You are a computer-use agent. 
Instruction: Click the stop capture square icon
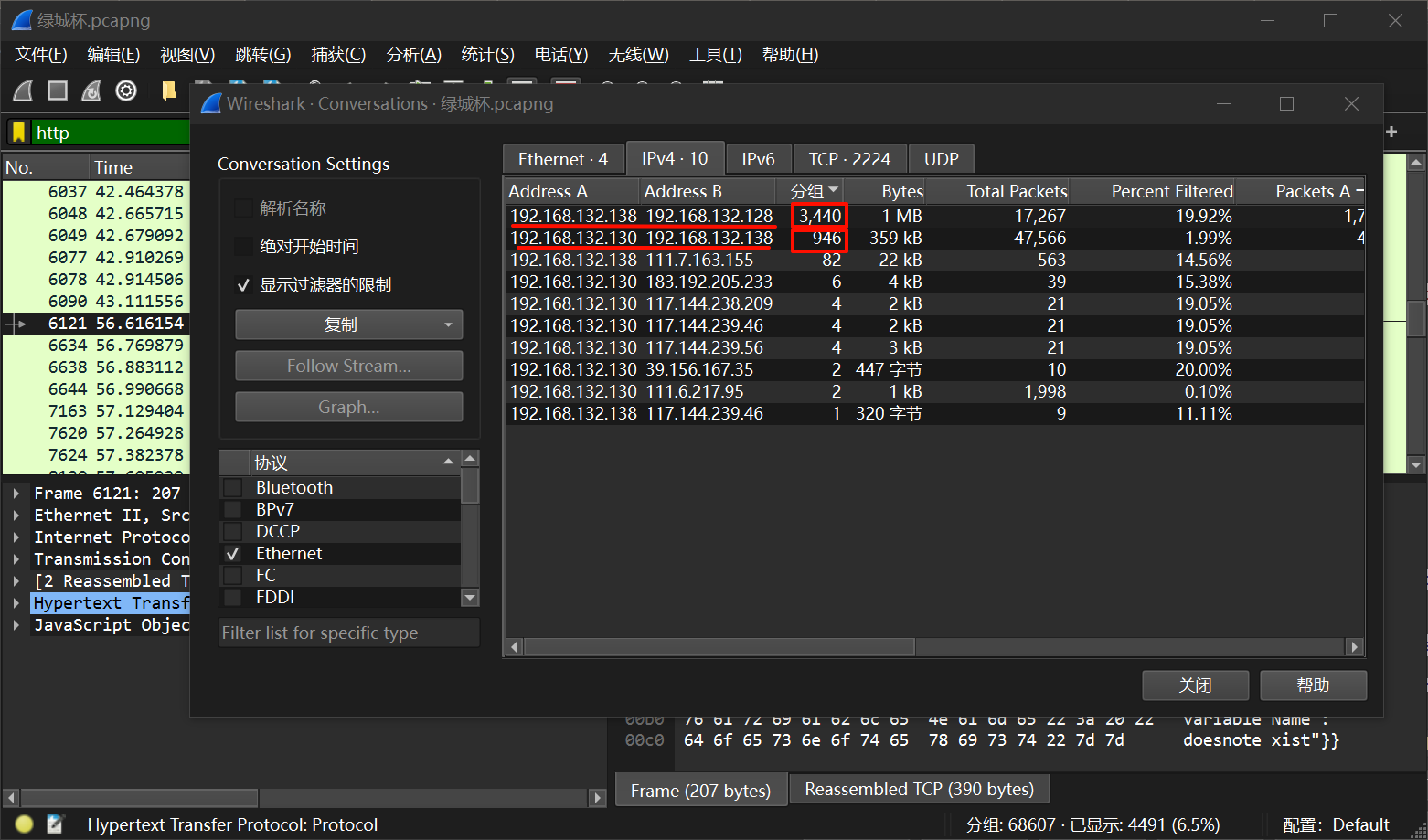[x=58, y=90]
